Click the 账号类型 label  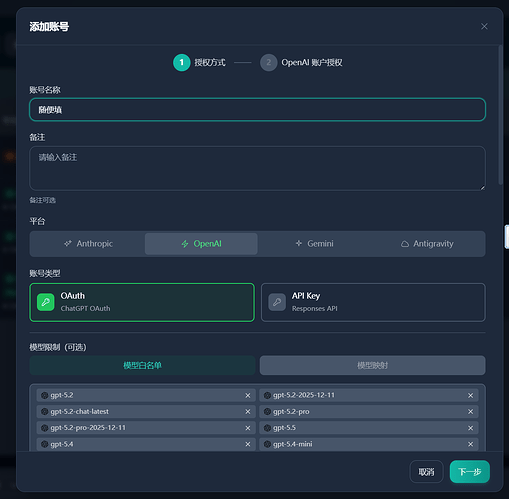click(45, 274)
